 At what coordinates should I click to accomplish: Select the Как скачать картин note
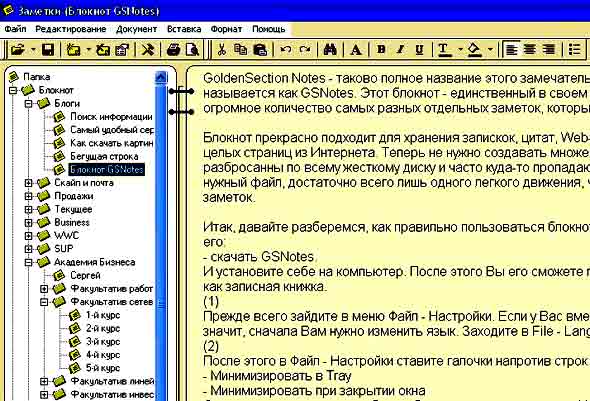pyautogui.click(x=112, y=143)
